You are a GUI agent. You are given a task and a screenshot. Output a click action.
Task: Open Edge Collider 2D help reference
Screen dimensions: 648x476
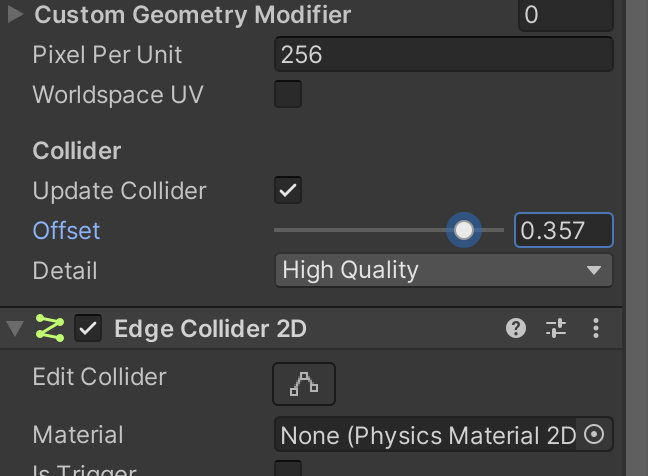tap(516, 328)
